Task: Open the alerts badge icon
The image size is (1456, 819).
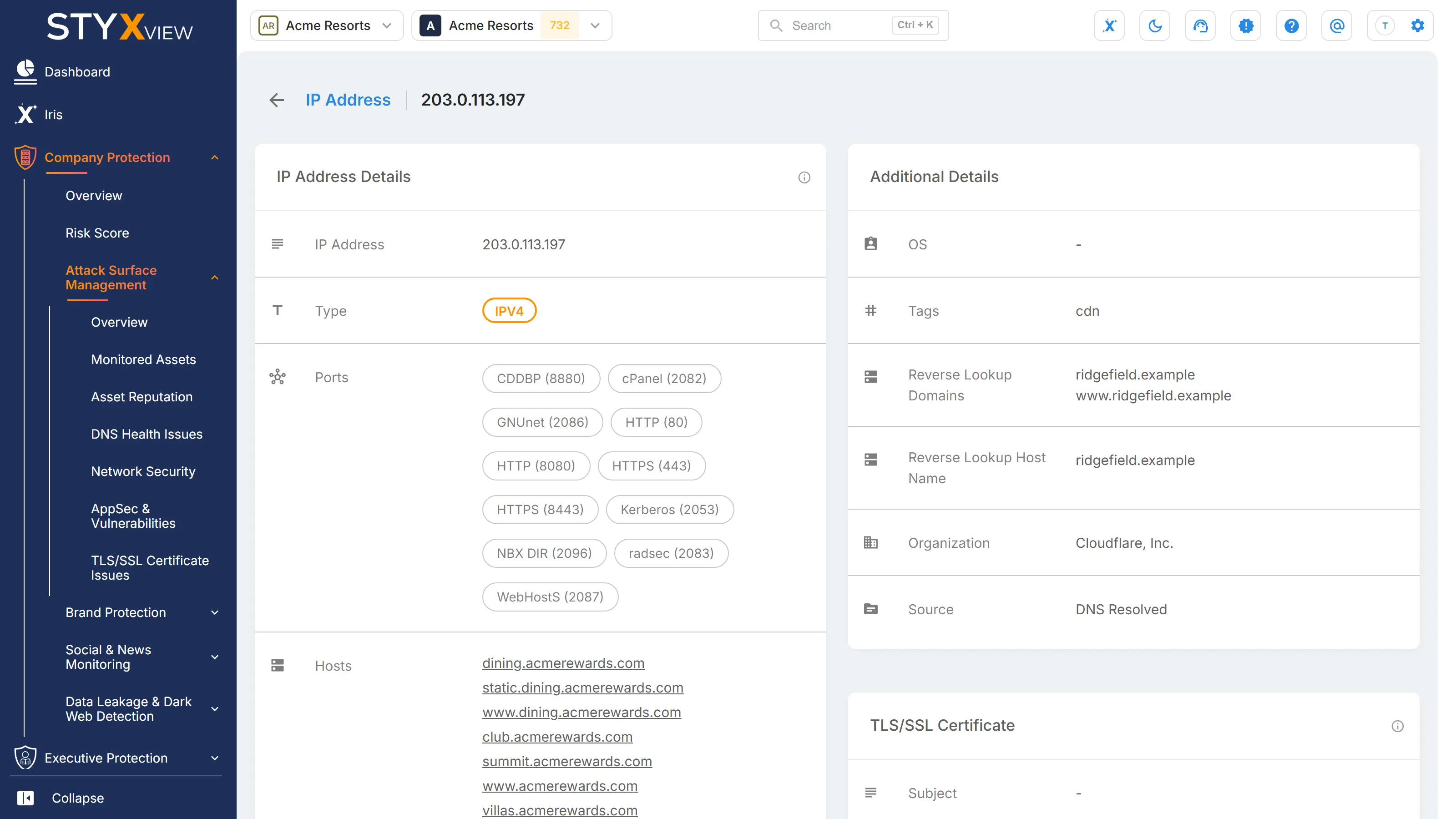Action: (1246, 25)
